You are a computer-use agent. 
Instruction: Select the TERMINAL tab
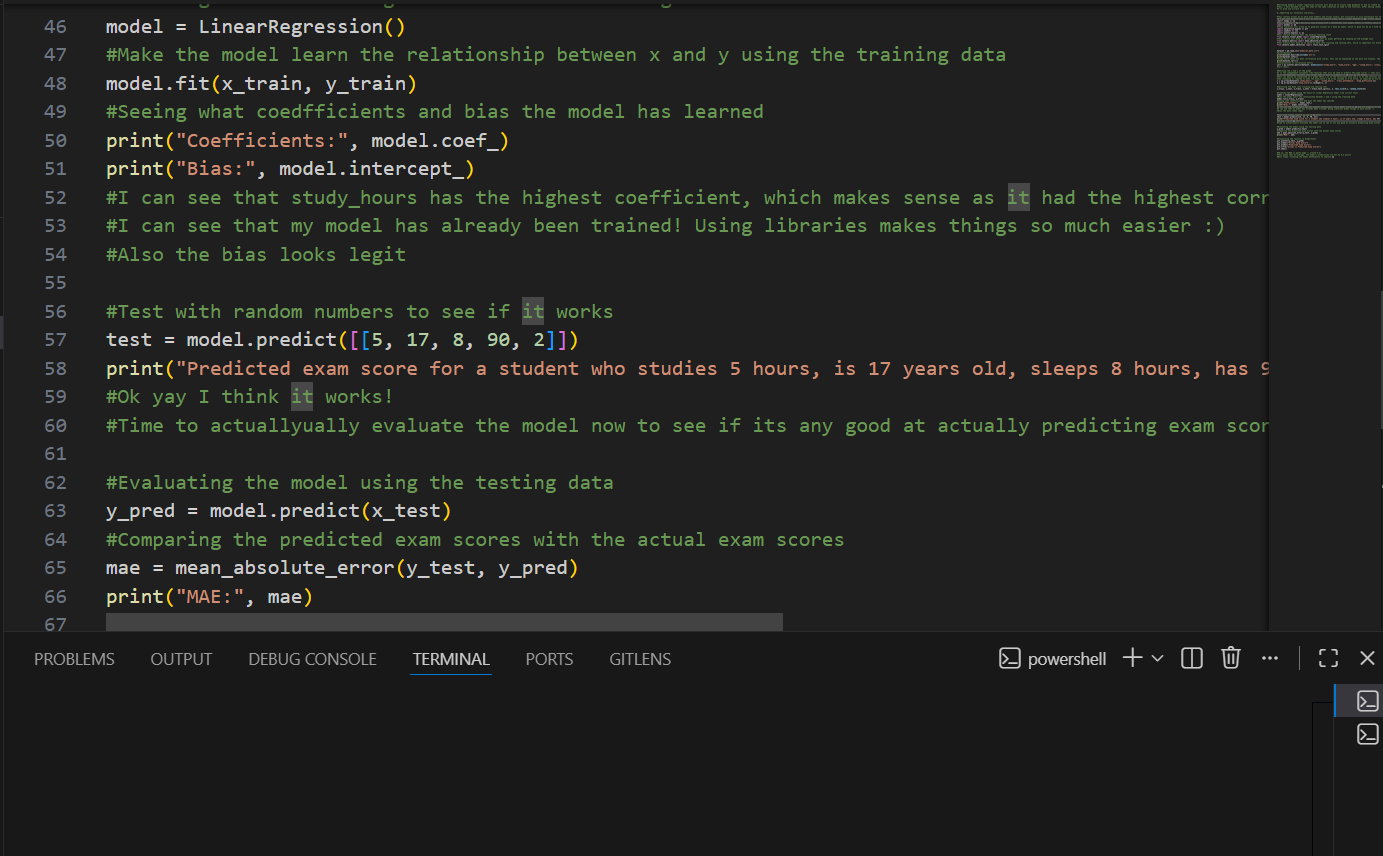[x=451, y=659]
